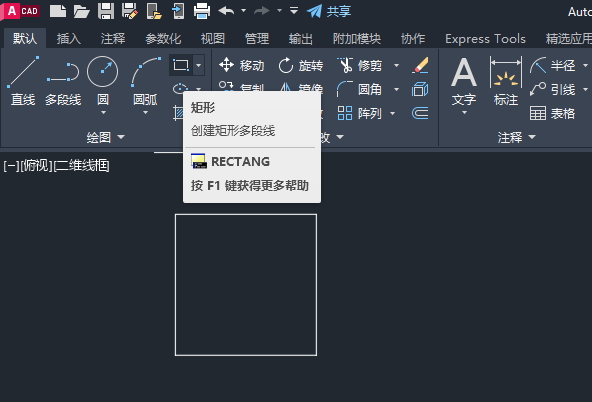Expand the 圆角 fillet dropdown arrow
592x402 pixels.
click(396, 89)
